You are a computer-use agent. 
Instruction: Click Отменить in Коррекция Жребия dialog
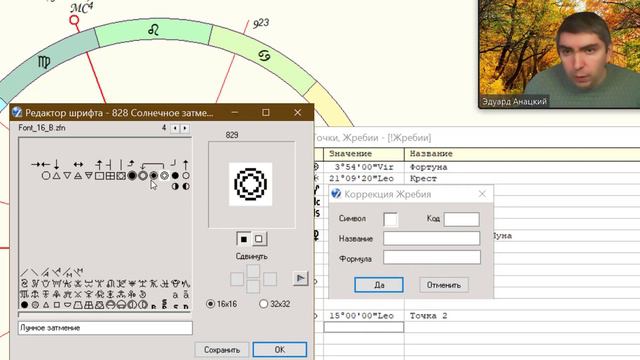click(x=444, y=285)
